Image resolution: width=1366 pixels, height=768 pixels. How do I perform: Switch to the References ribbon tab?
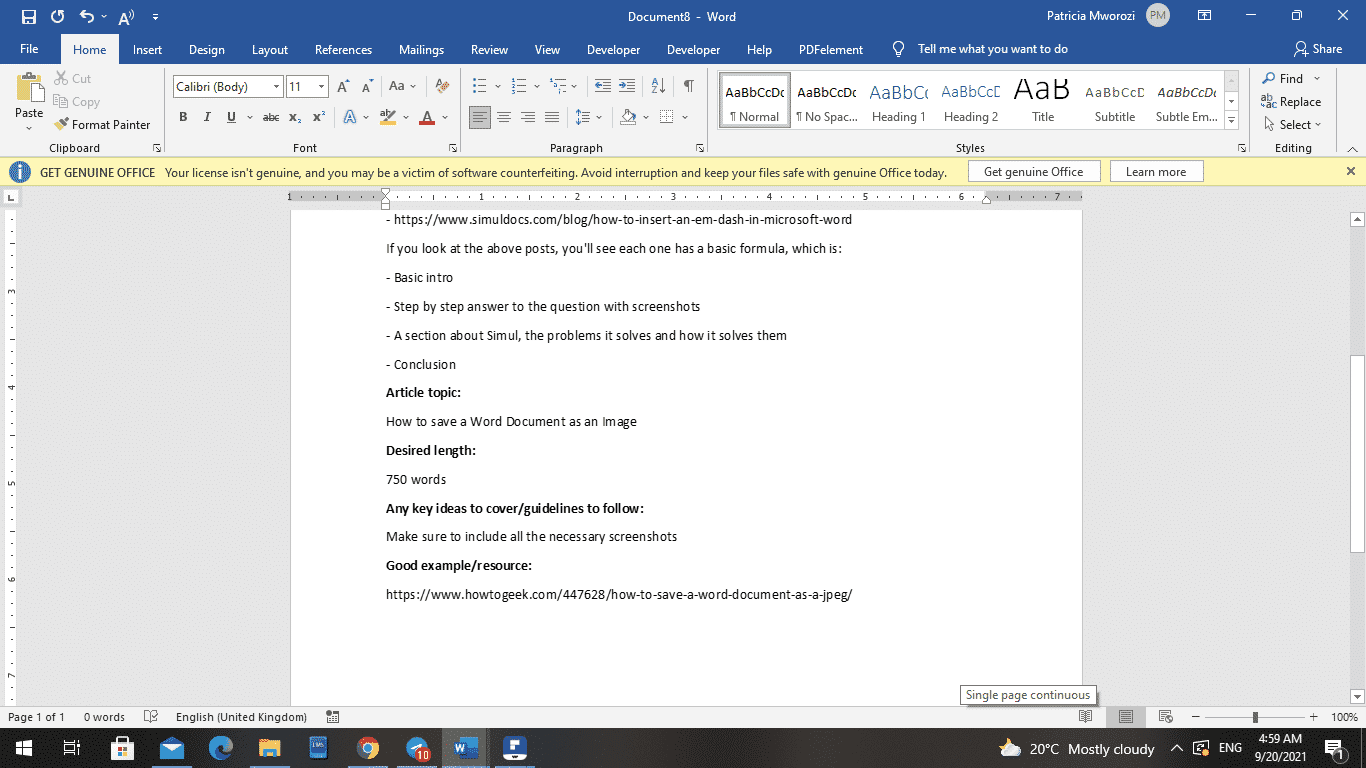point(343,49)
